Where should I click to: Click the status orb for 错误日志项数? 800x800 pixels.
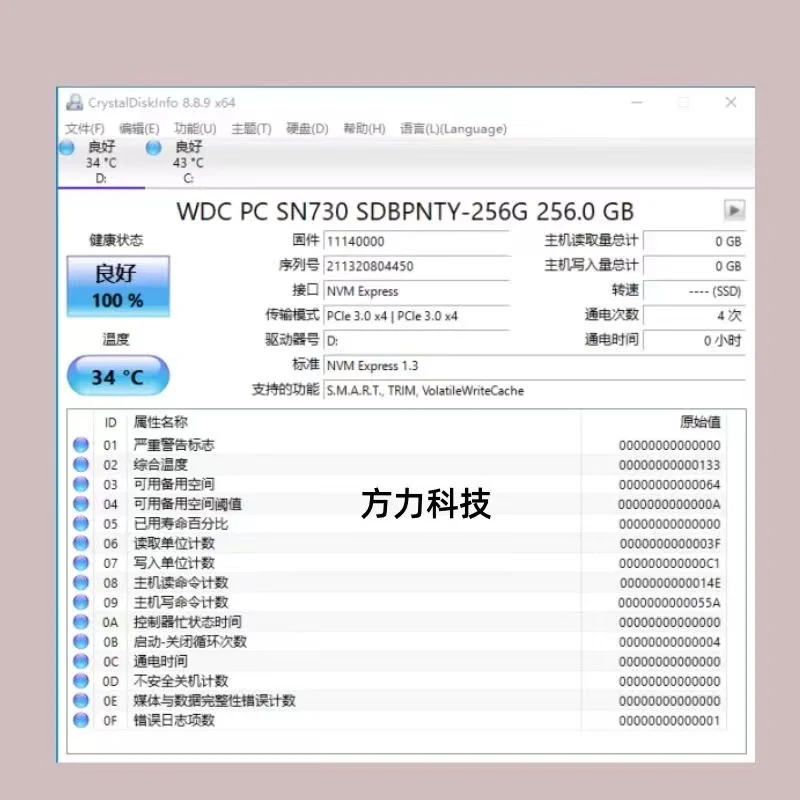point(81,720)
